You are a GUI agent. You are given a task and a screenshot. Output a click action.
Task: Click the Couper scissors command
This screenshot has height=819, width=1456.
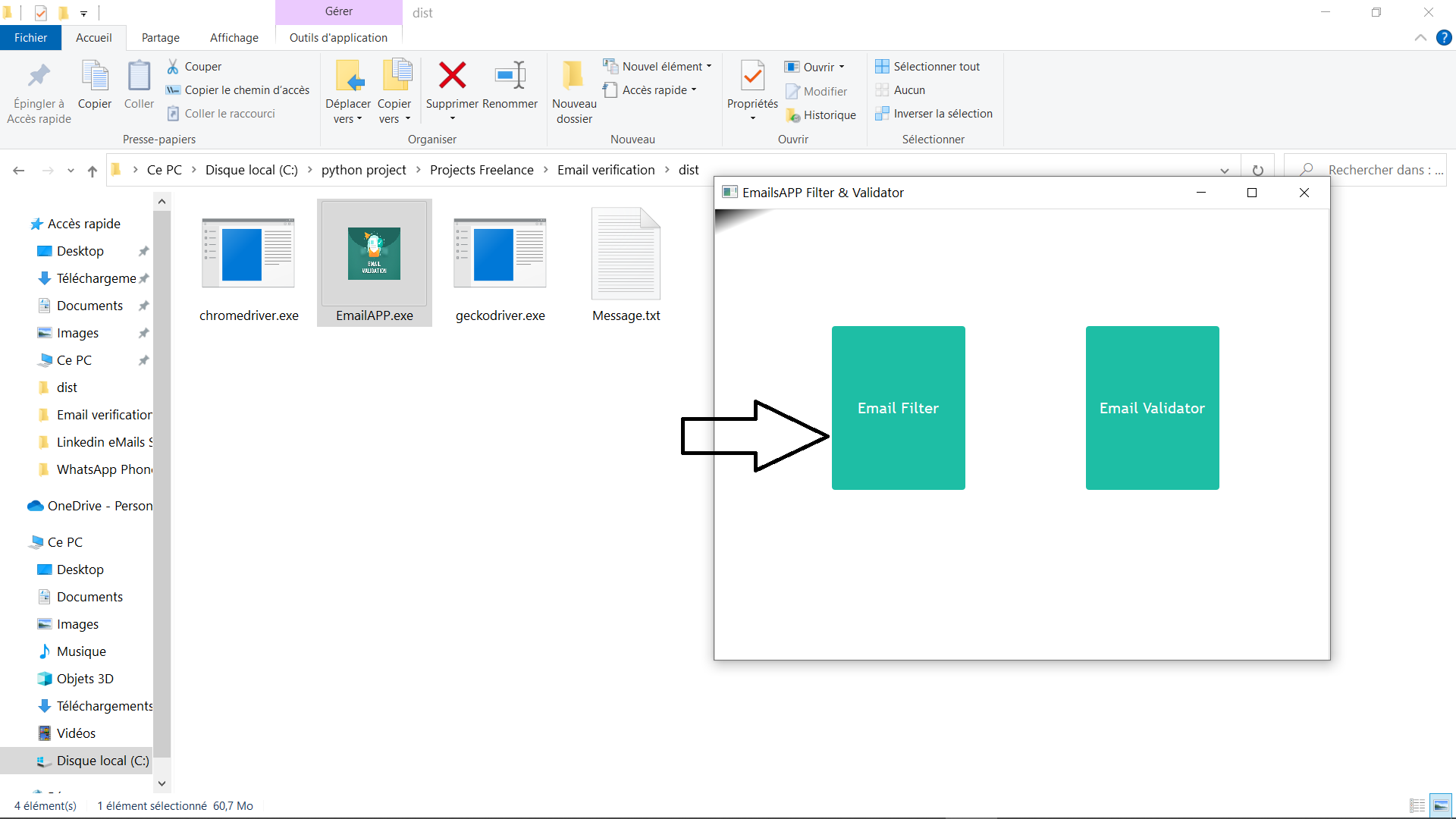click(x=195, y=67)
